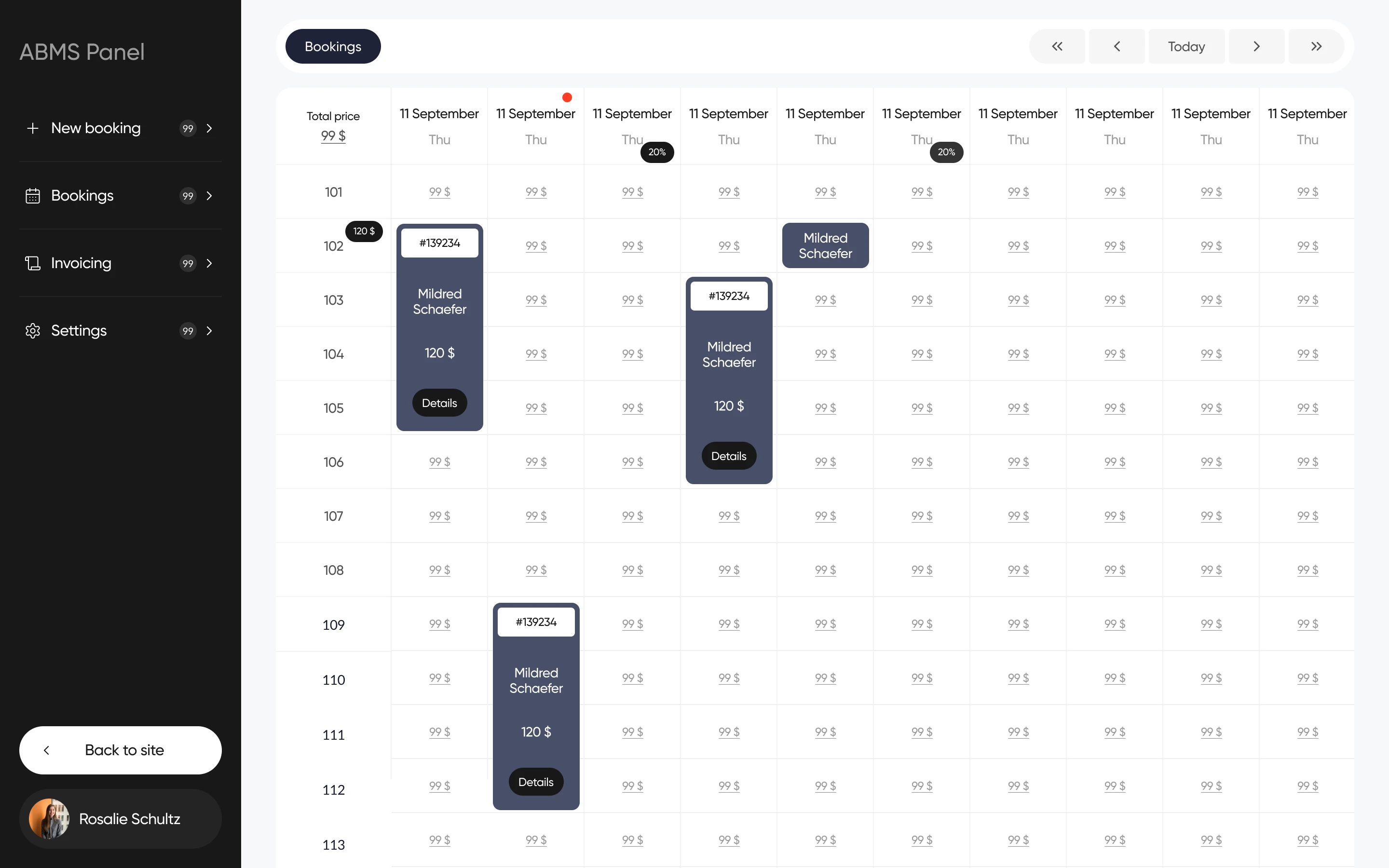The image size is (1389, 868).
Task: Open Details on the first Mildred Schaefer booking
Action: 439,403
